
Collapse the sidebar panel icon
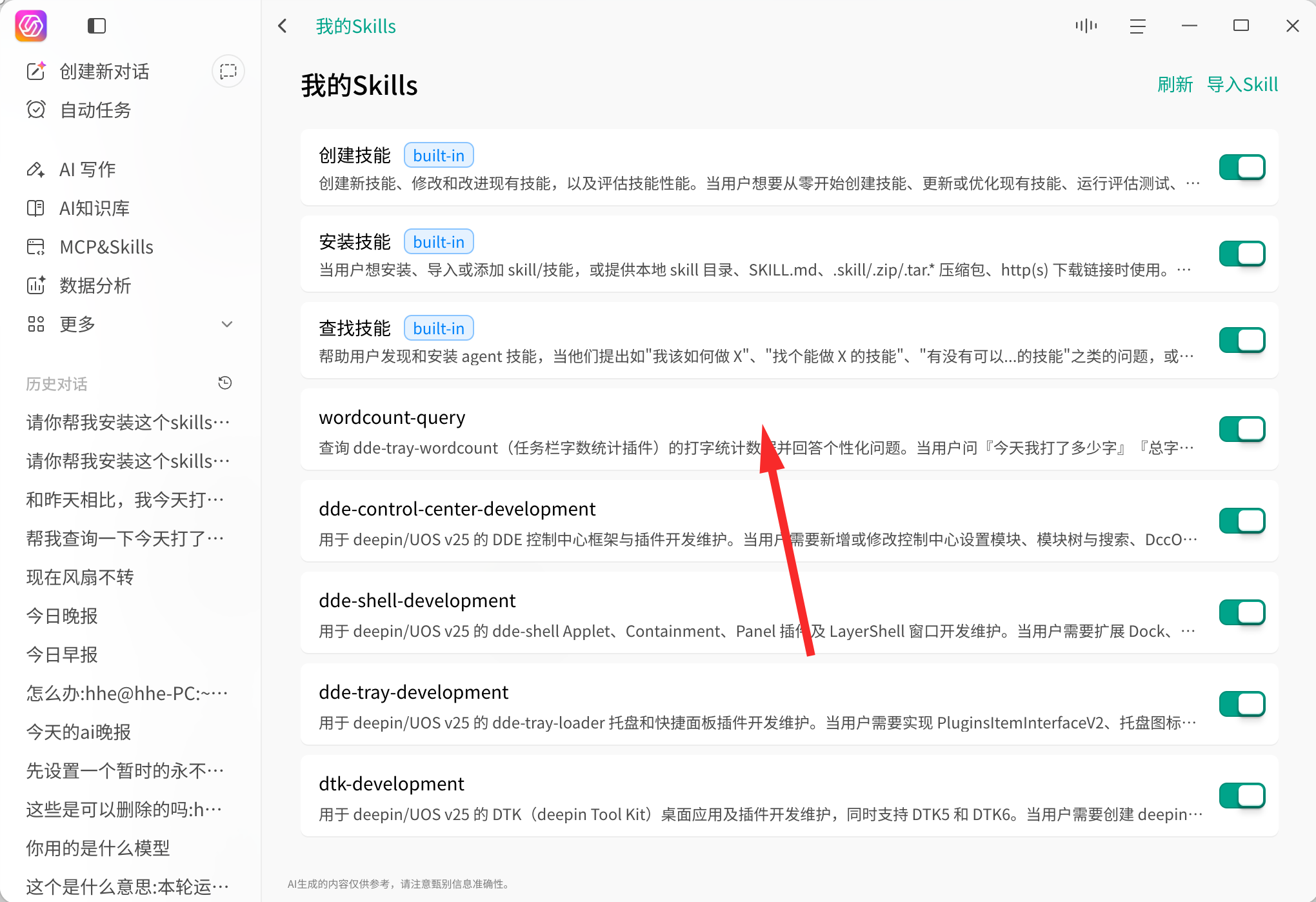coord(97,26)
